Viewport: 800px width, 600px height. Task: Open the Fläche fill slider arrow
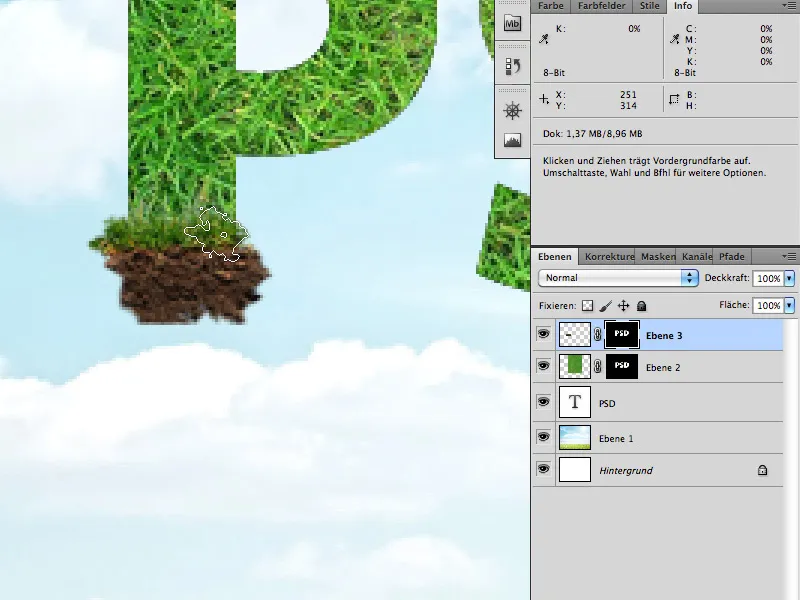point(790,305)
